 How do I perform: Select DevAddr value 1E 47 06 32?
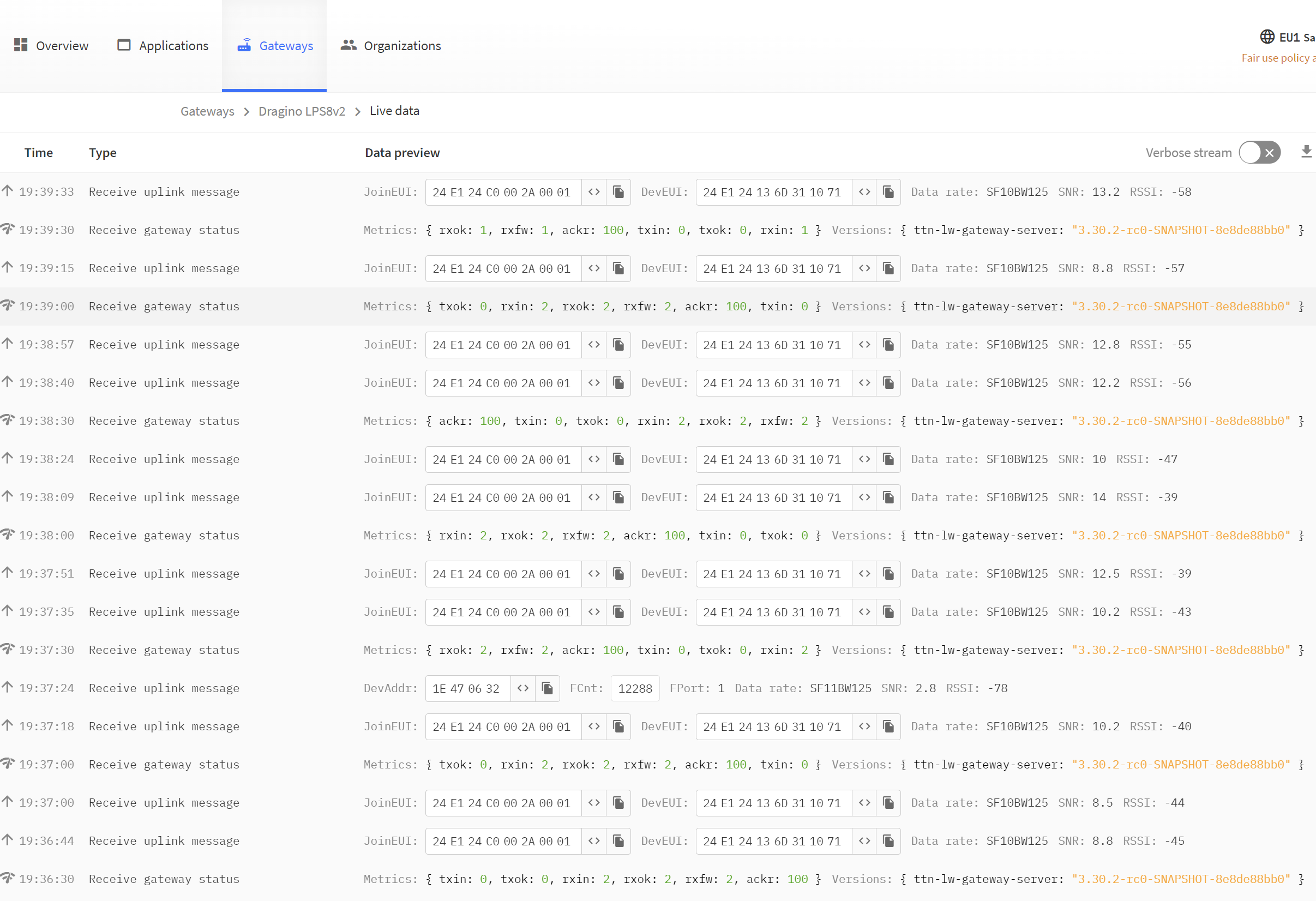pos(467,688)
